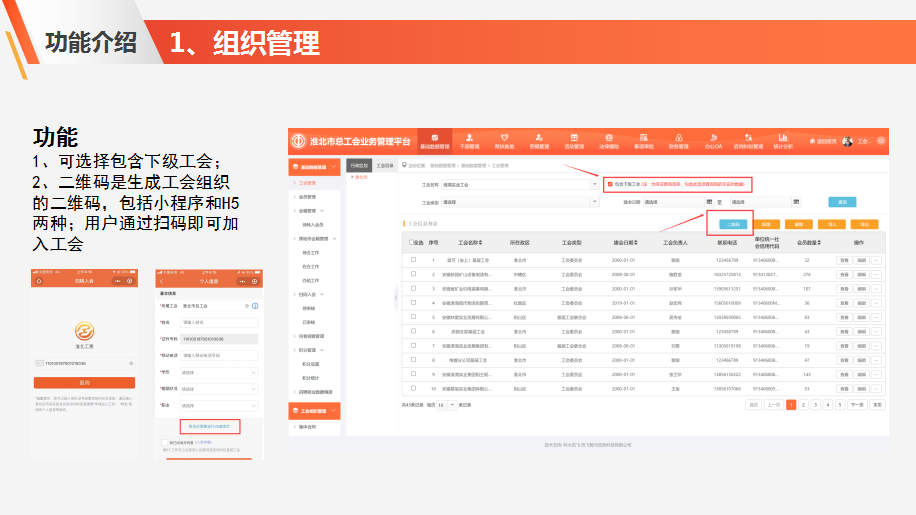Open the 工会名称 dropdown
Screen dimensions: 916x515
click(x=519, y=185)
